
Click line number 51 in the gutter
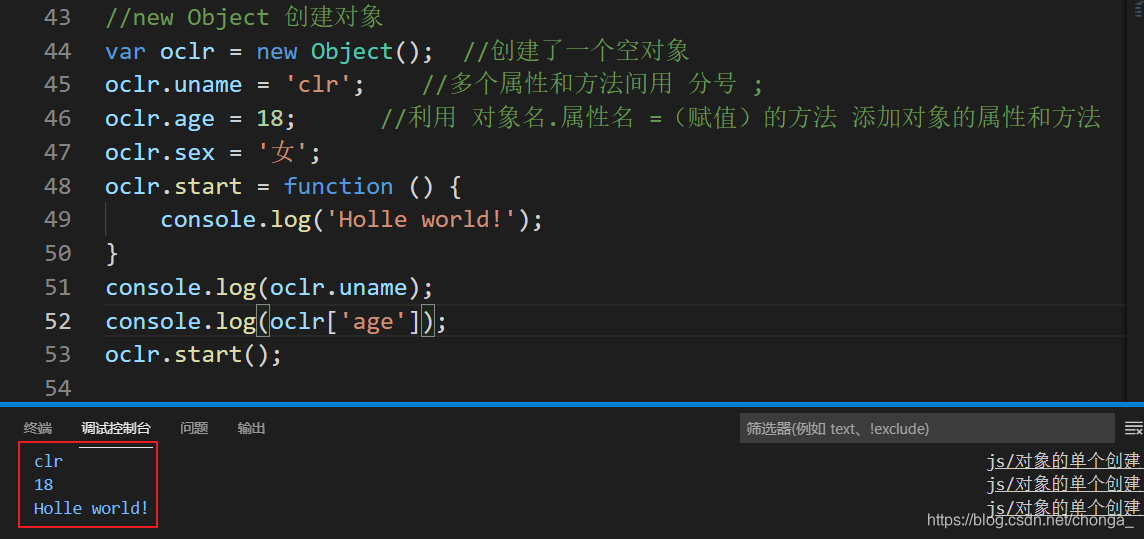tap(58, 287)
